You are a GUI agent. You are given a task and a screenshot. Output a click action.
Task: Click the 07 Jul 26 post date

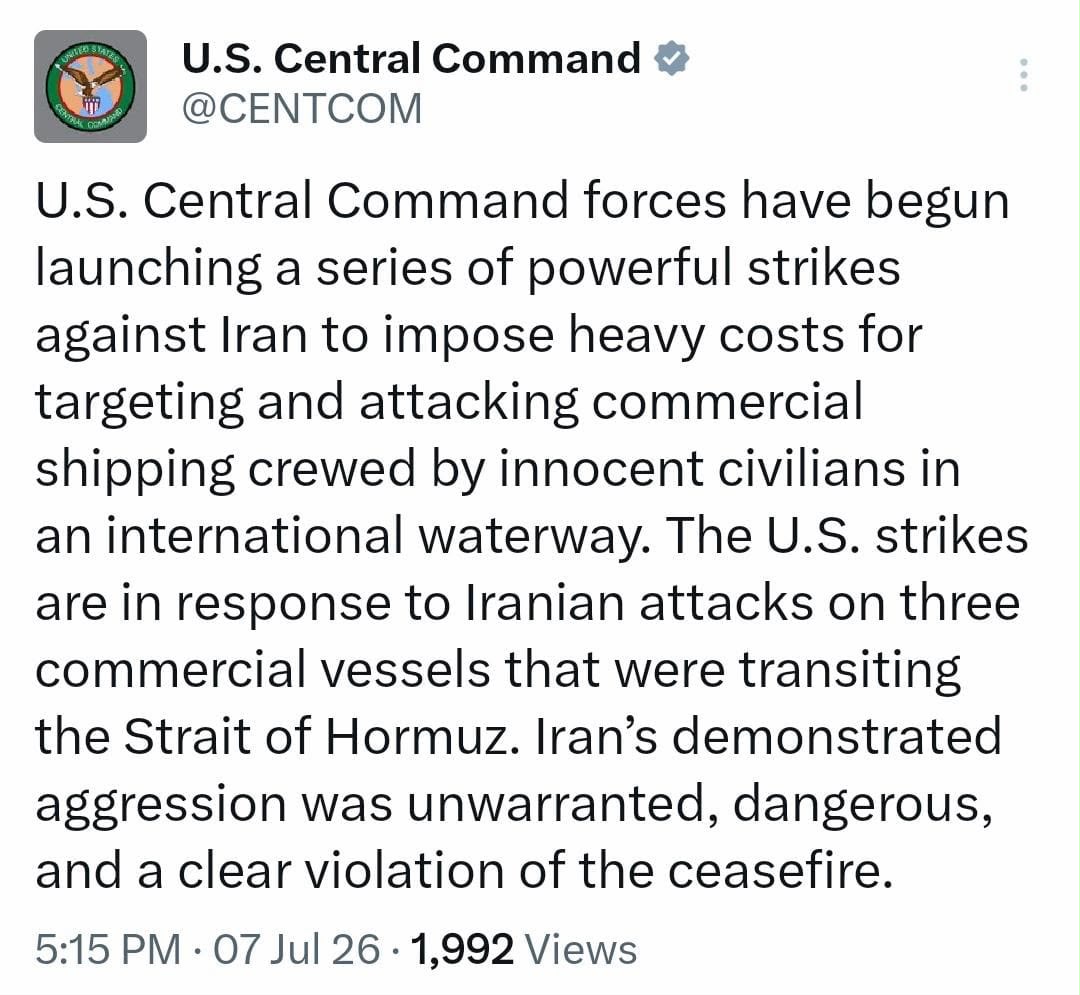coord(297,950)
